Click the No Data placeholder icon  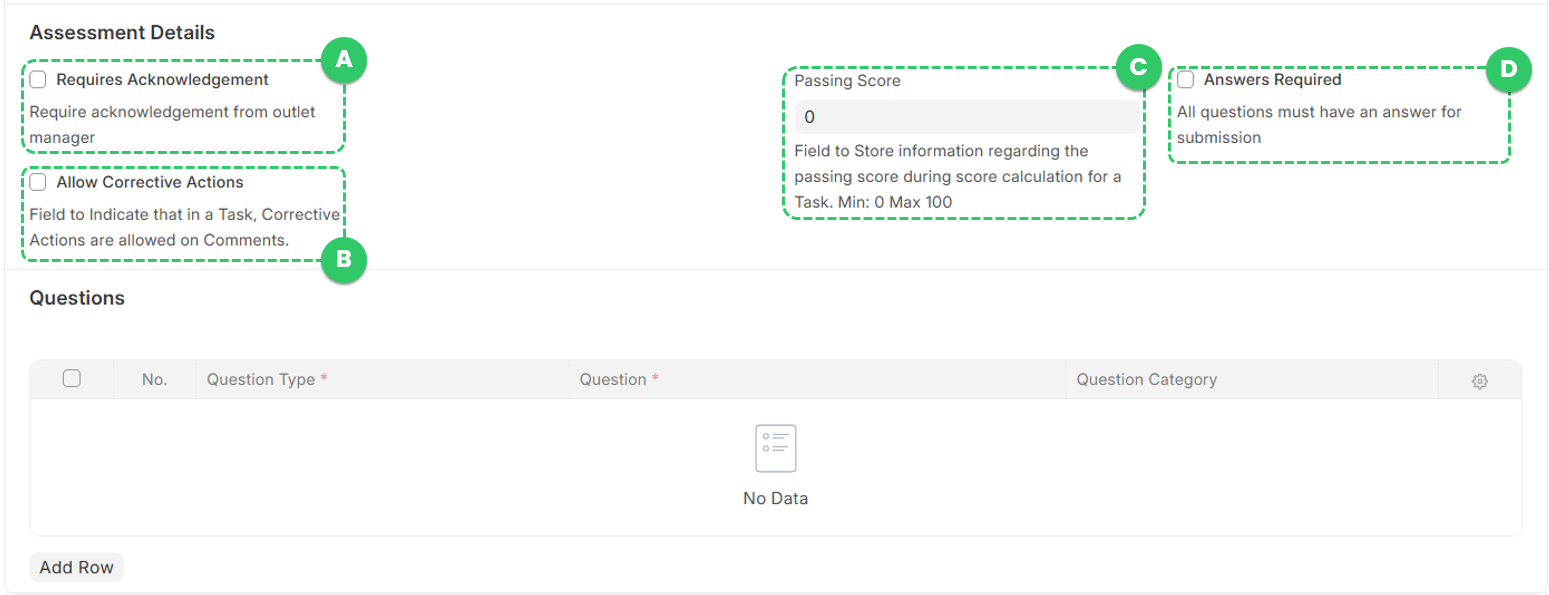pyautogui.click(x=775, y=448)
